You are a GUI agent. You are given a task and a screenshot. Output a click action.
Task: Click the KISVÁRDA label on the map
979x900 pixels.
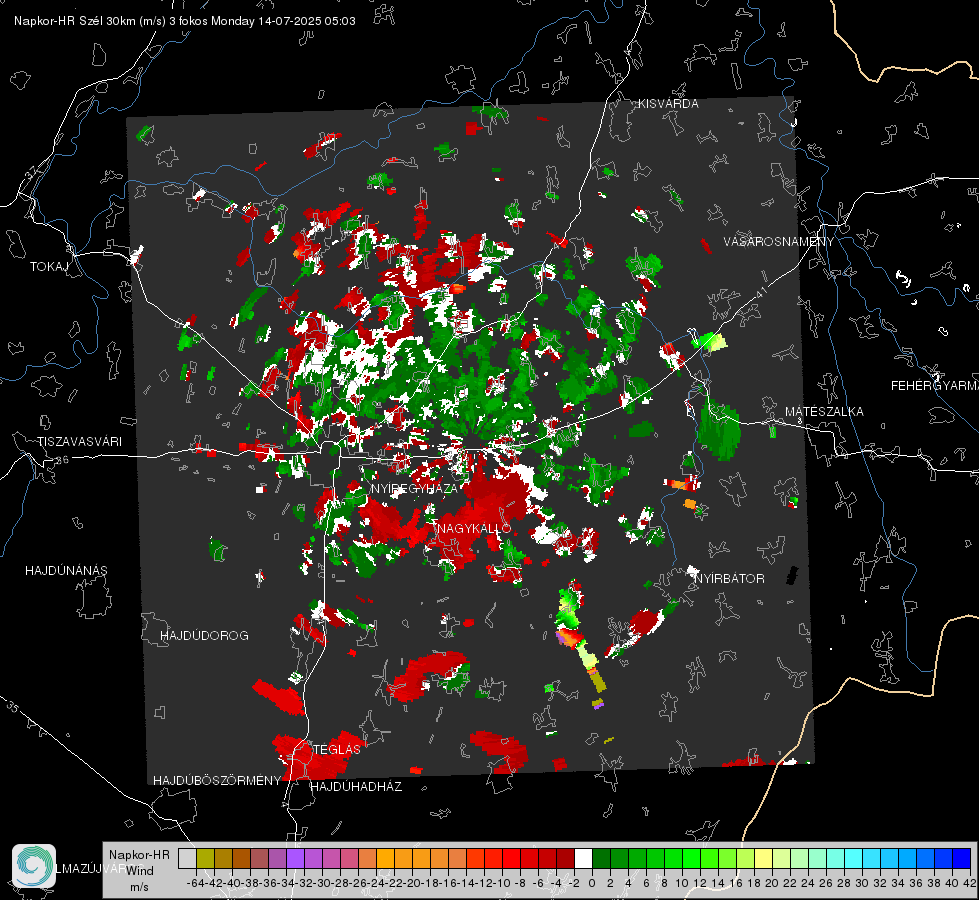[x=668, y=104]
